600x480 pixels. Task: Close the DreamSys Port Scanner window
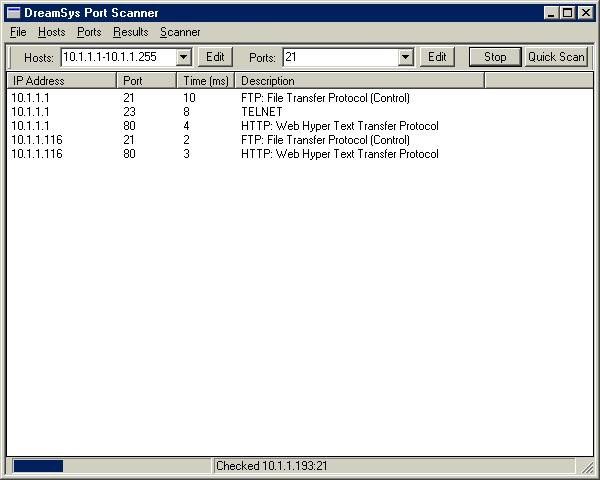585,13
